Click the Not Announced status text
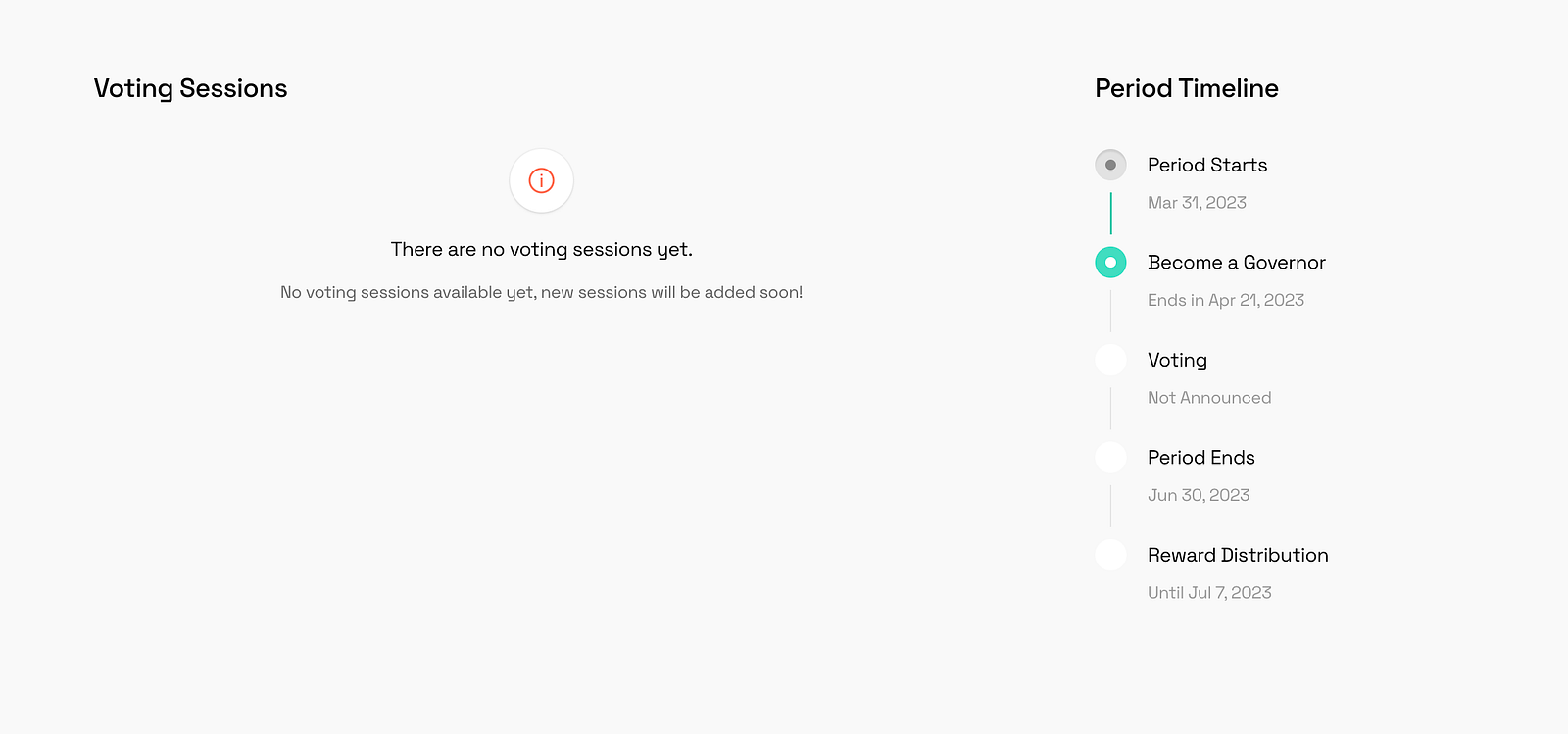Screen dimensions: 1568x734 (x=1209, y=398)
